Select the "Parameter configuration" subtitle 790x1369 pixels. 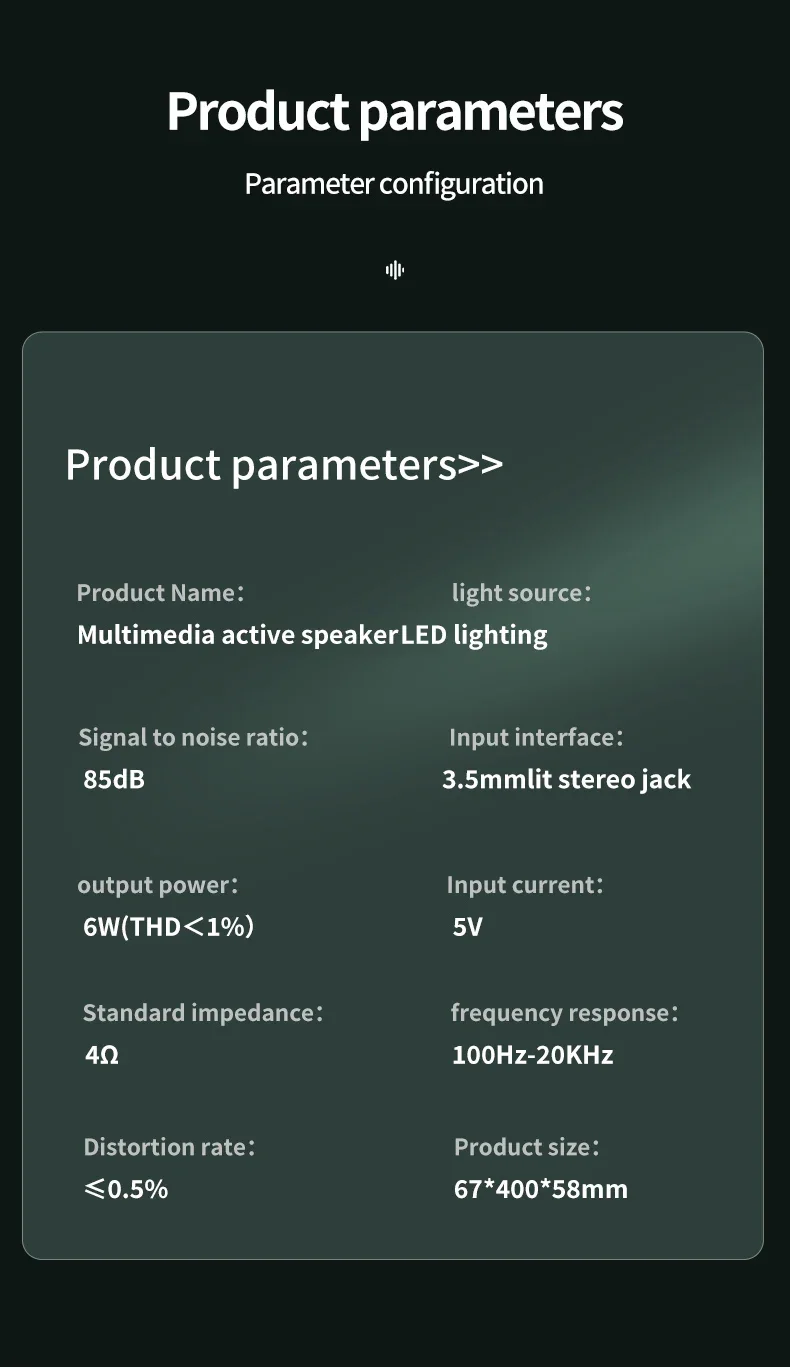point(394,184)
